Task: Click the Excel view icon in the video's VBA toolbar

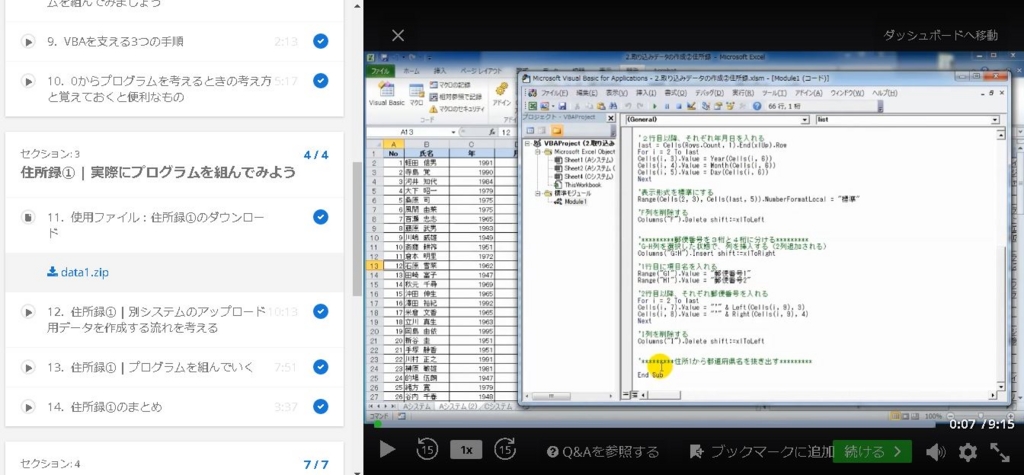Action: point(533,106)
